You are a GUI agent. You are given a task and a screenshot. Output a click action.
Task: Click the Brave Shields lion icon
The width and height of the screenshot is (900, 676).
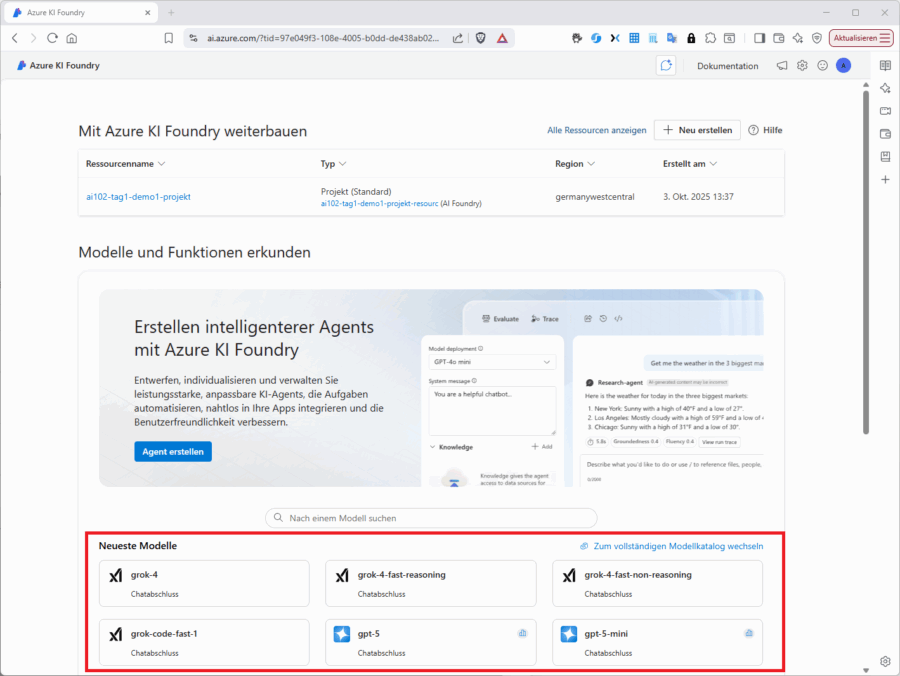click(x=480, y=38)
